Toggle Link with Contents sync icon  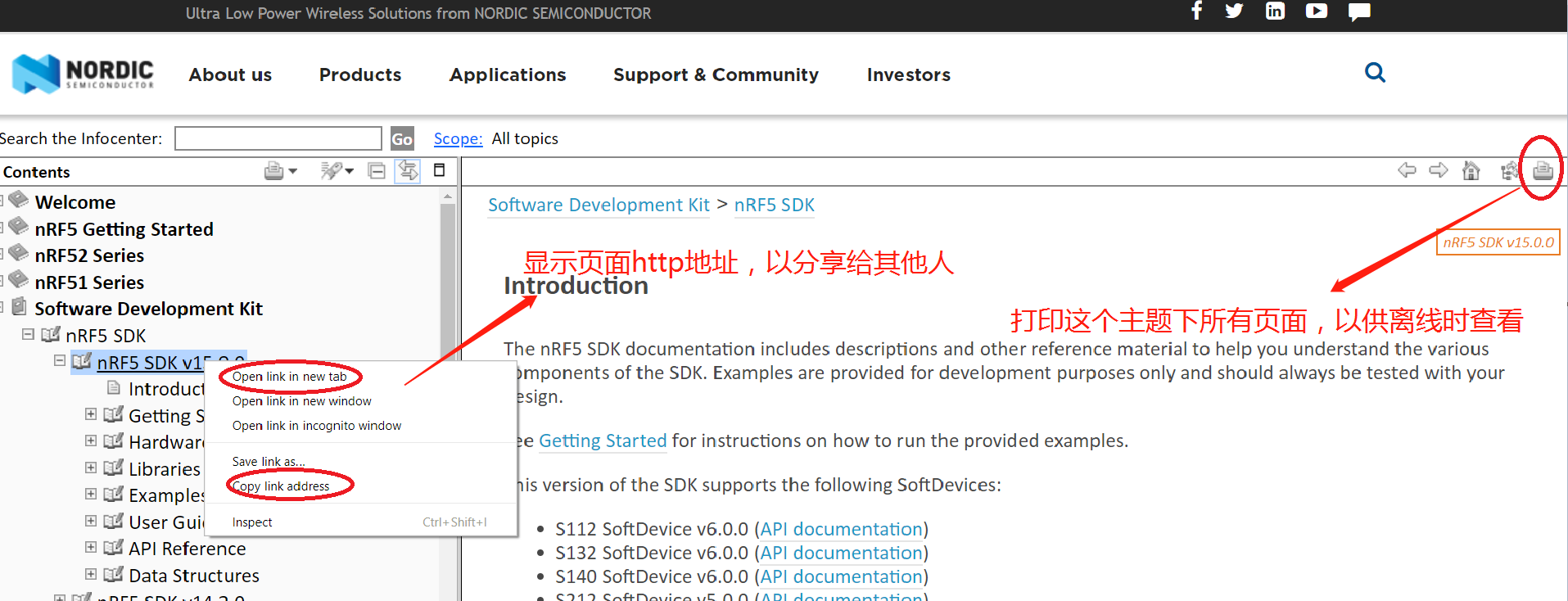click(x=408, y=170)
